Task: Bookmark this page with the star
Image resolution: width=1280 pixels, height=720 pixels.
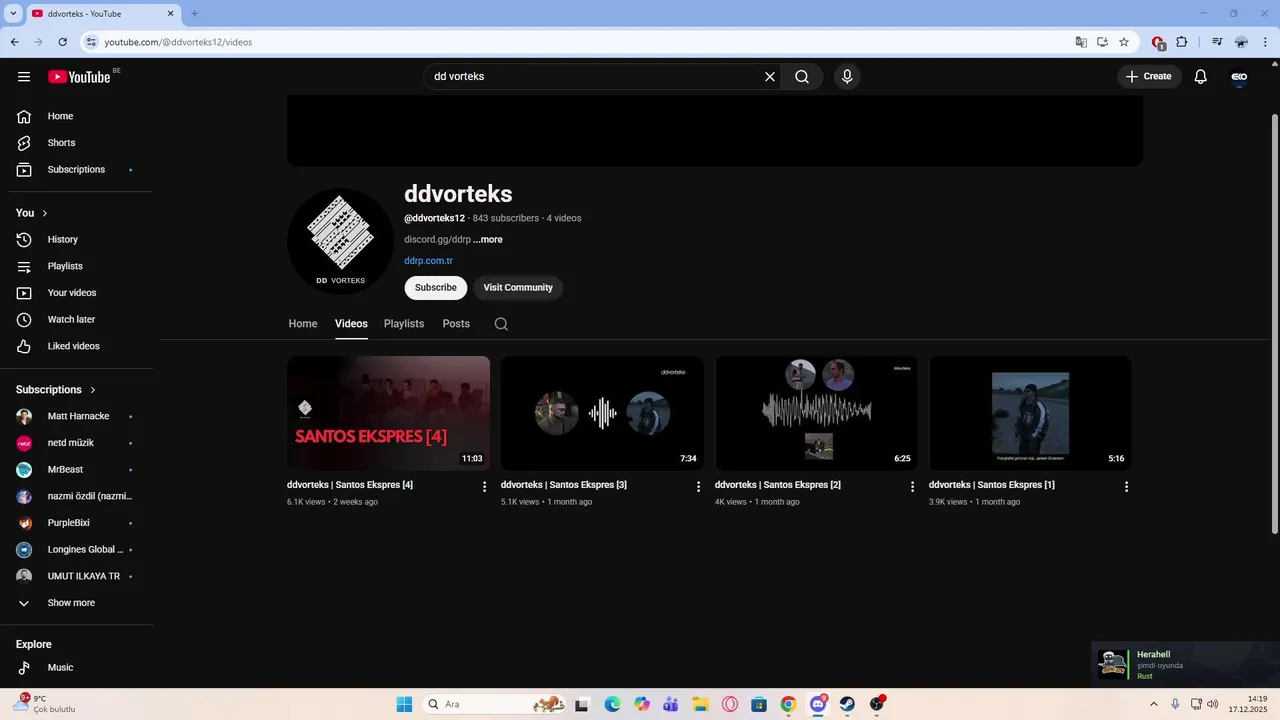Action: point(1124,42)
